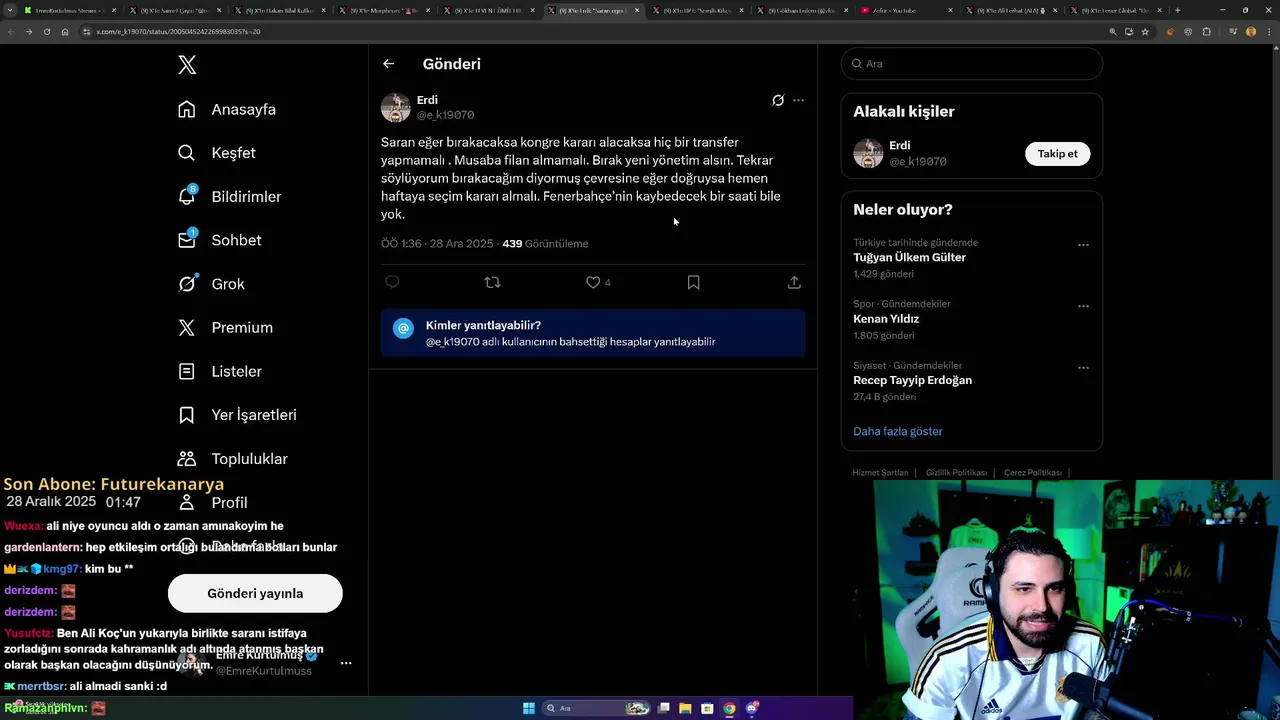The height and width of the screenshot is (720, 1280).
Task: Open Microsoft Store from taskbar
Action: click(707, 708)
